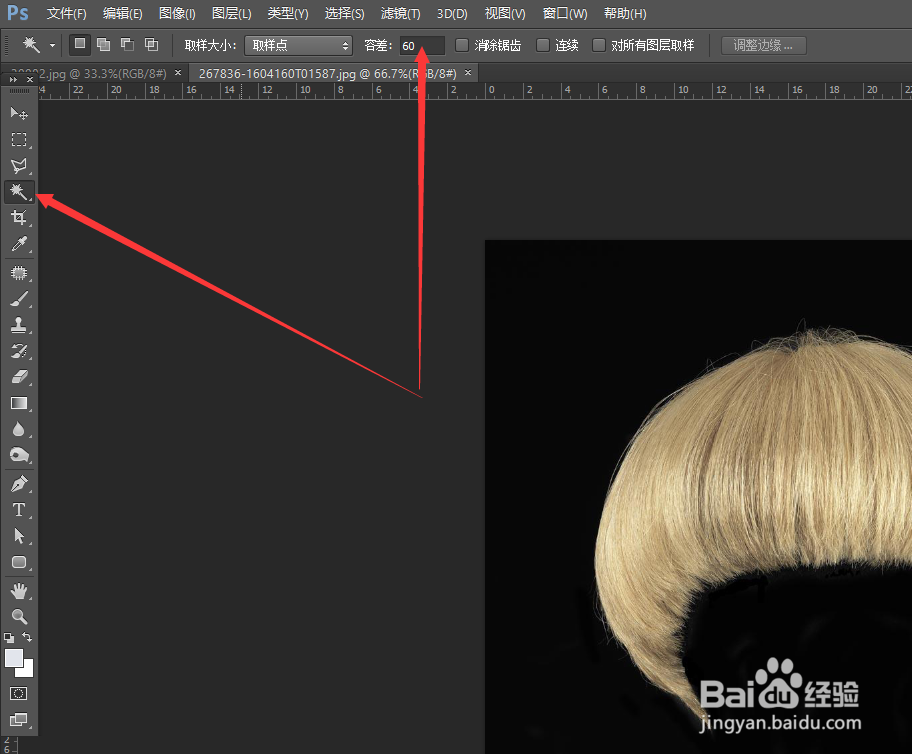Close the 33.3% jpg document tab
Image resolution: width=912 pixels, height=754 pixels.
pos(178,73)
